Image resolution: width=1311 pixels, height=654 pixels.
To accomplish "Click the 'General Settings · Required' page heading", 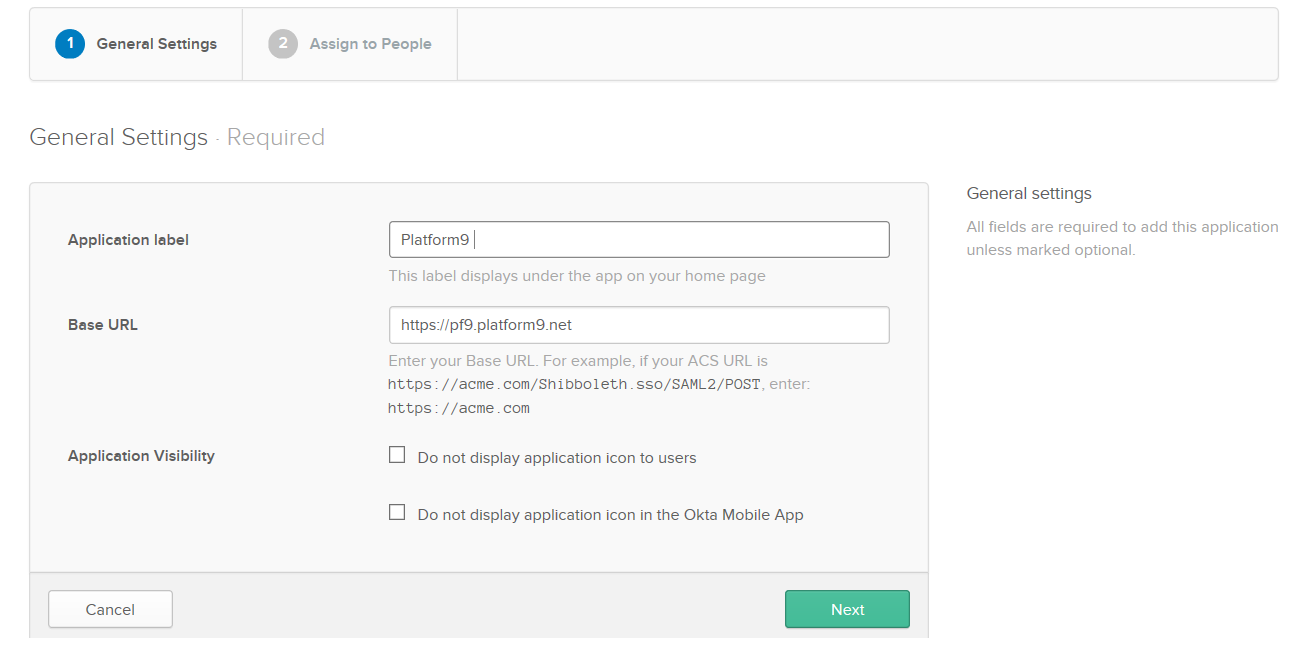I will 177,137.
